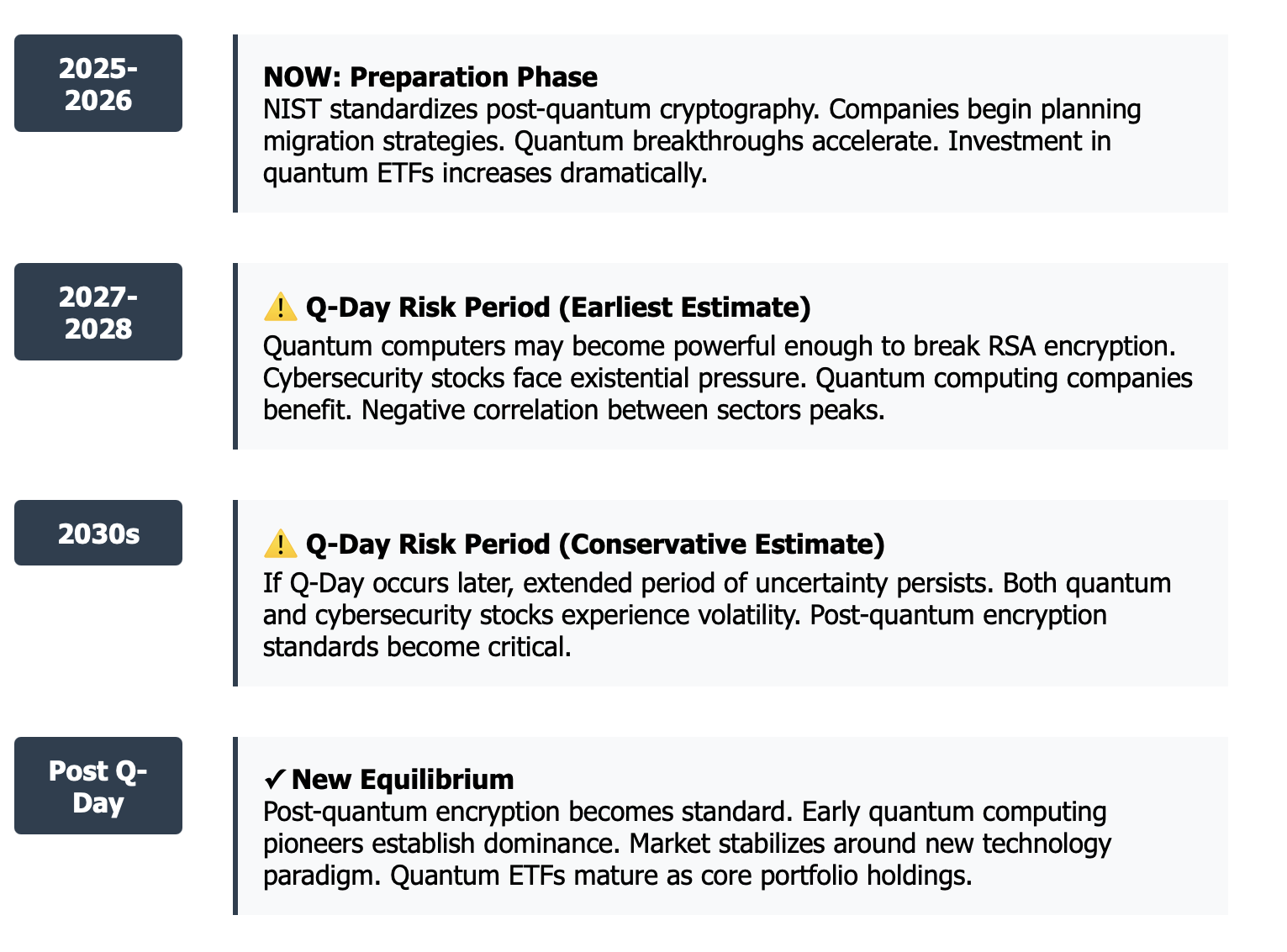Click the paragraph about breaking RSA encryption

(x=728, y=378)
